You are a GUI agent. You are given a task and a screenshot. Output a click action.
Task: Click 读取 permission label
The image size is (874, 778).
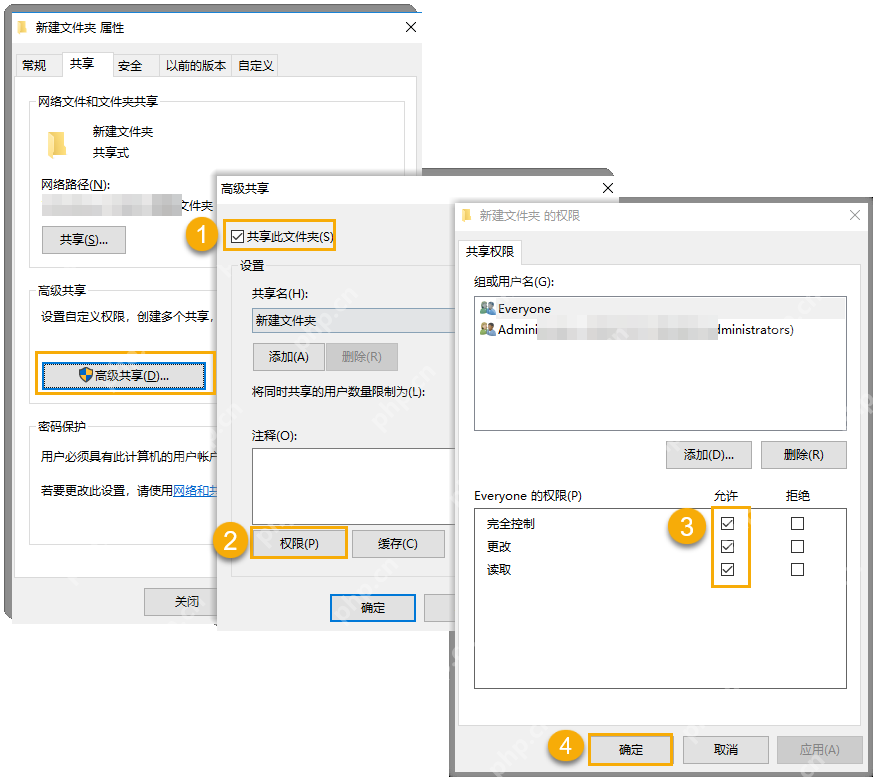coord(499,569)
